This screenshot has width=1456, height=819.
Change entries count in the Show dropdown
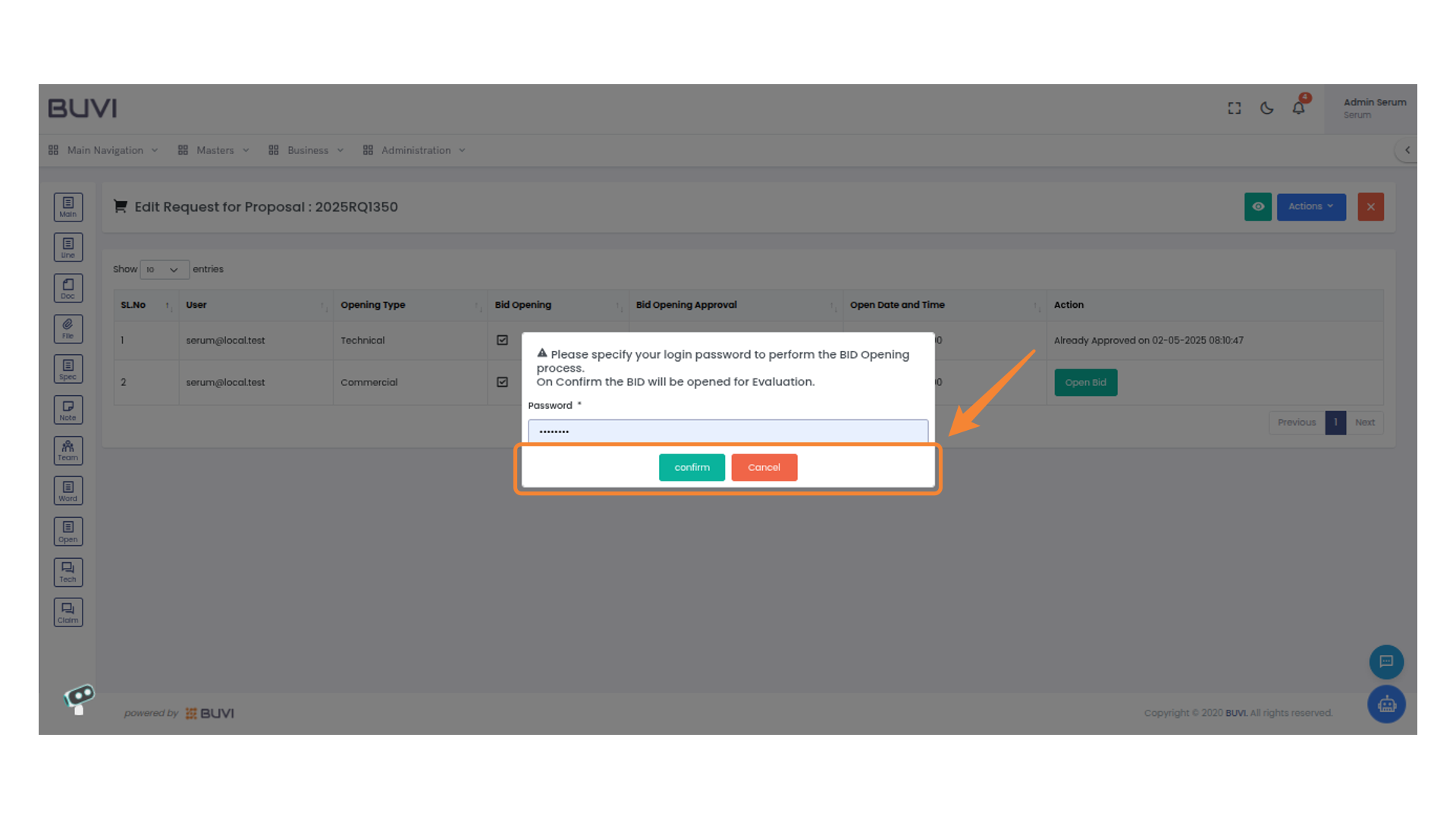tap(164, 269)
